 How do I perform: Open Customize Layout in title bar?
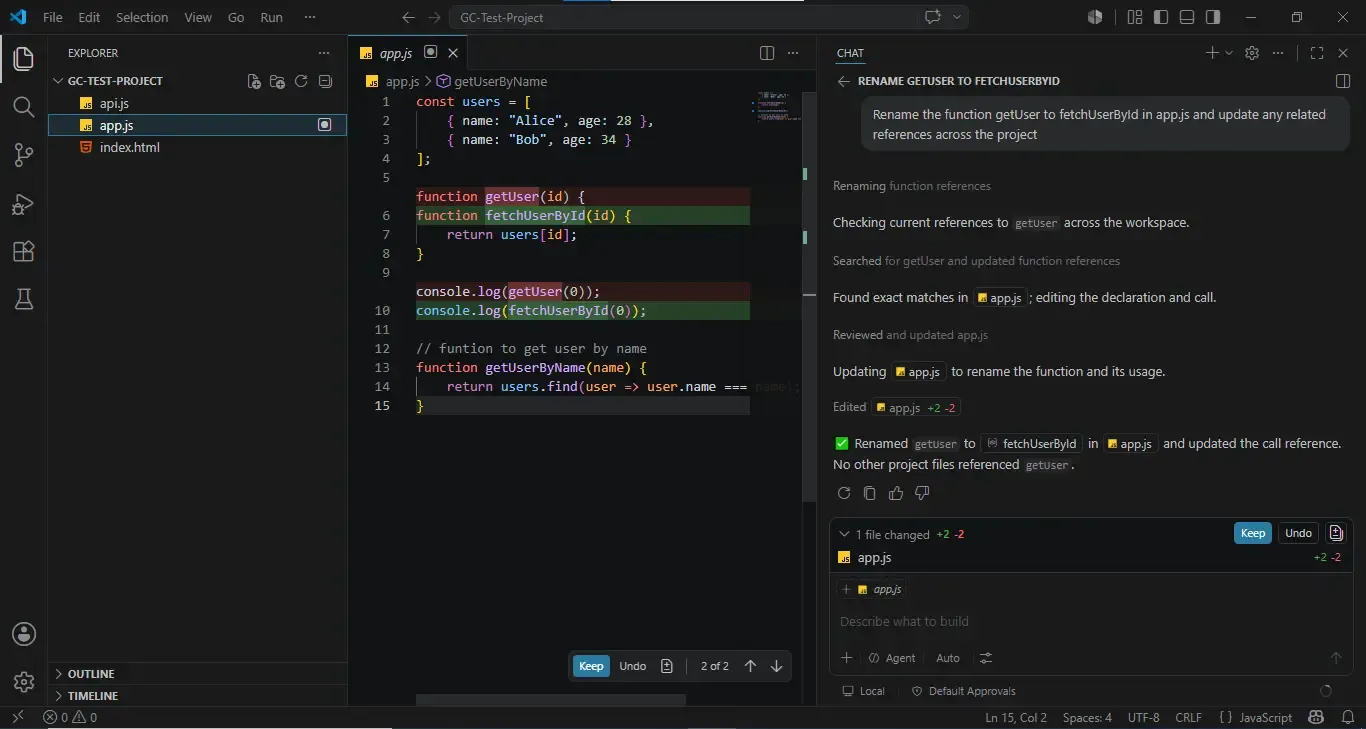1135,17
